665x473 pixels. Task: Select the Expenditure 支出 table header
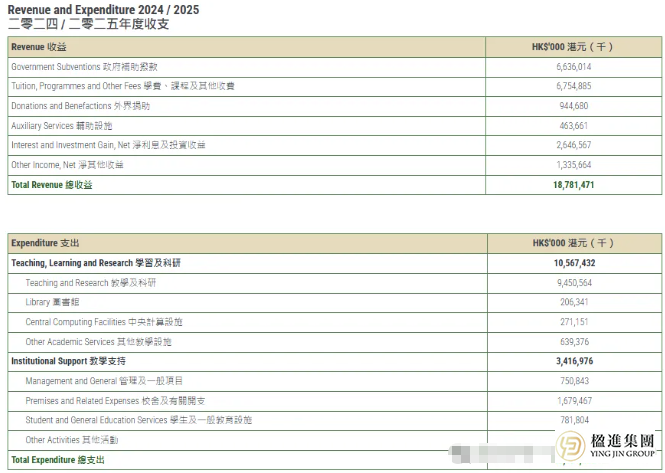[45, 243]
